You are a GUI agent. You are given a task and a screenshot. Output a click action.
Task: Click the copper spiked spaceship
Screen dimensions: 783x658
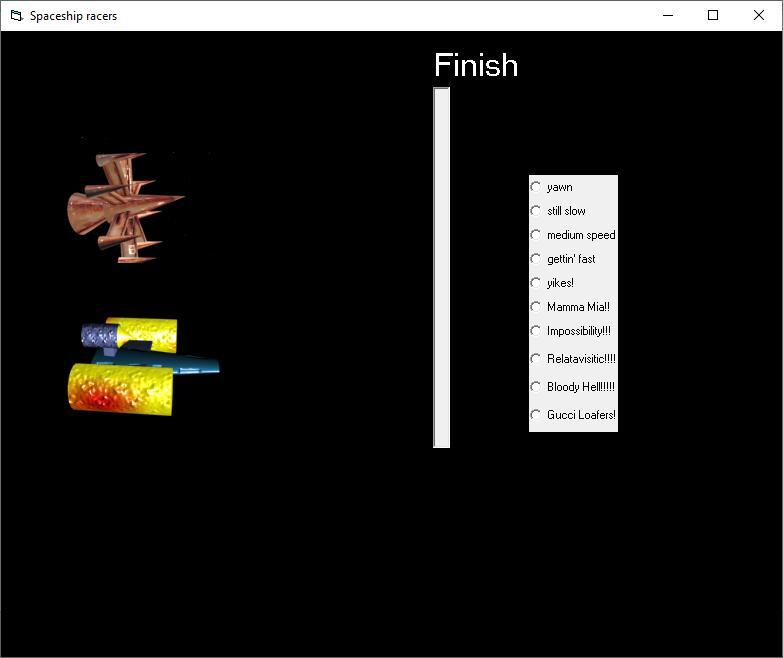(x=126, y=207)
